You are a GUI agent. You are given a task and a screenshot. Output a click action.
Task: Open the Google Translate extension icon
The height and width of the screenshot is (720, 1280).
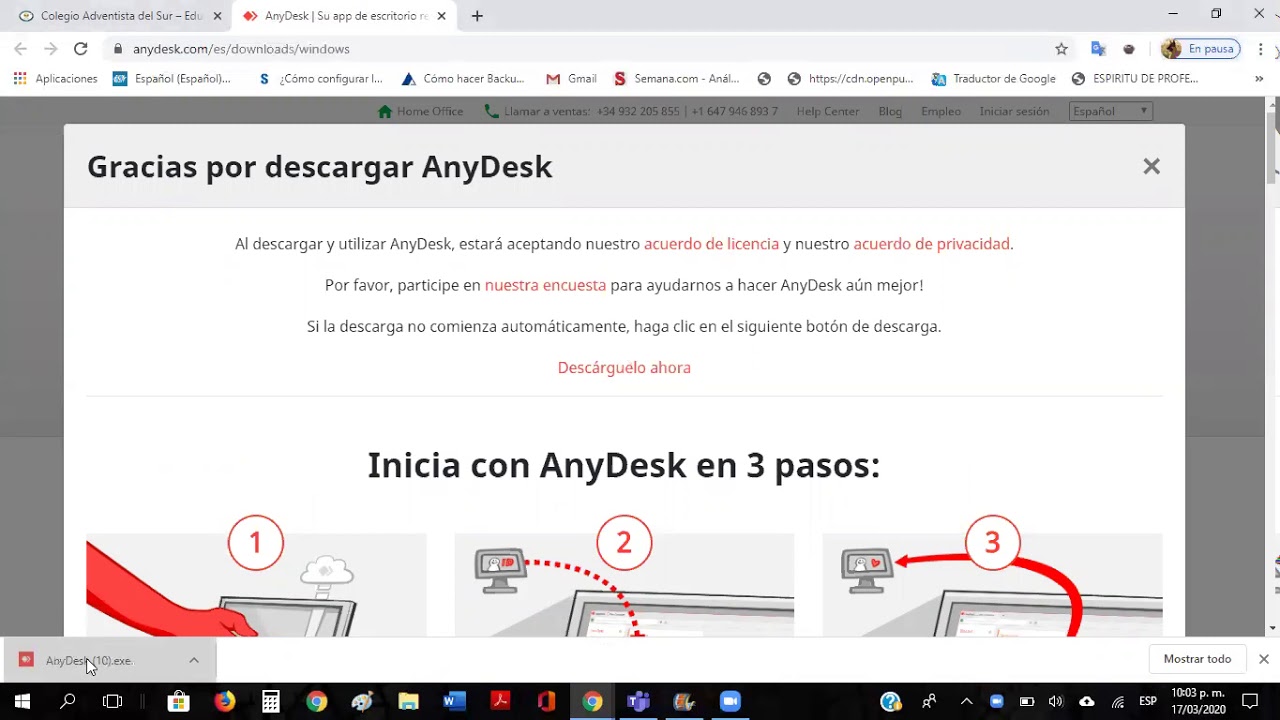1098,48
